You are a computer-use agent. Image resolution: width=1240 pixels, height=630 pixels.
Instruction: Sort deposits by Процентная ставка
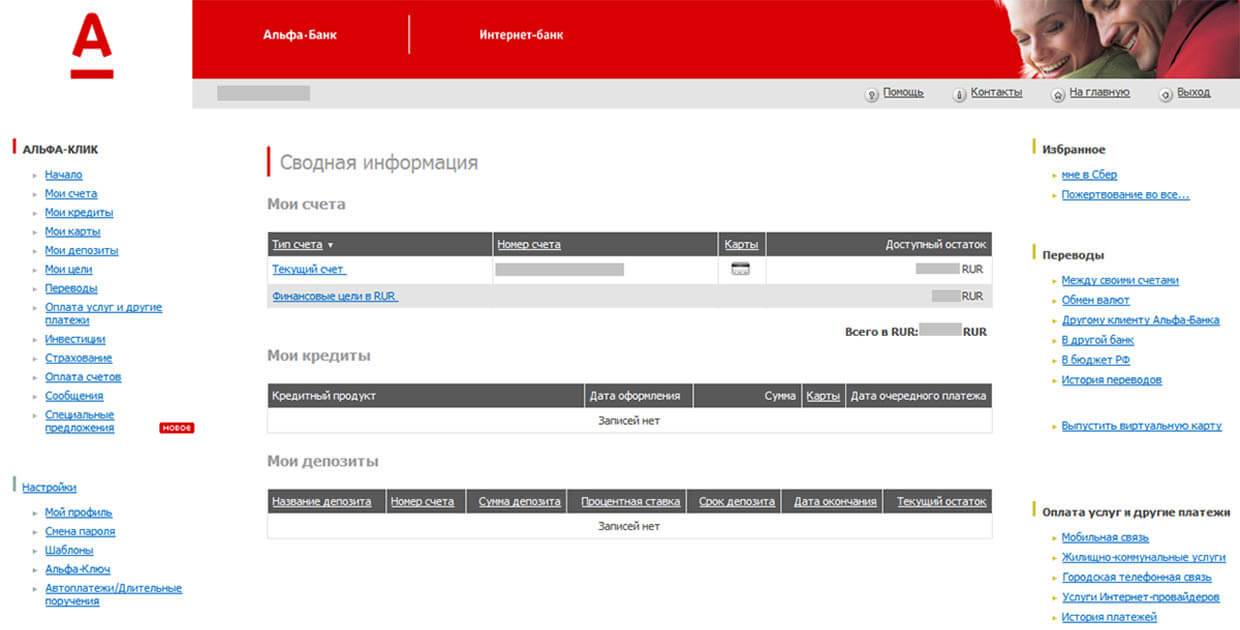tap(631, 502)
